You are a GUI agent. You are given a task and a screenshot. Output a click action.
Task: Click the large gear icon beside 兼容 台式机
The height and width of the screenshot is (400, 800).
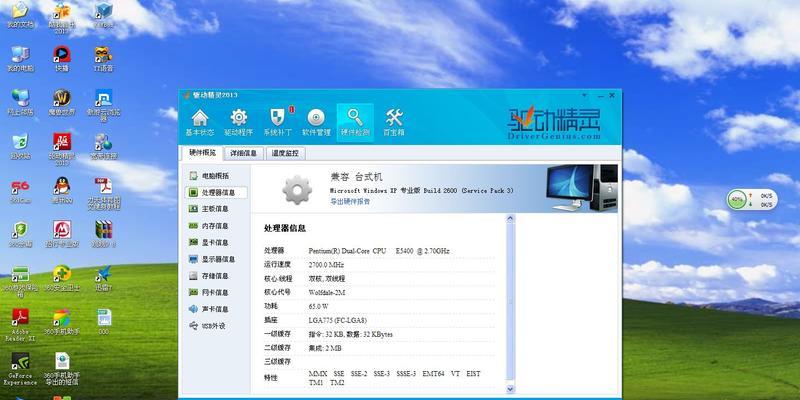(297, 190)
